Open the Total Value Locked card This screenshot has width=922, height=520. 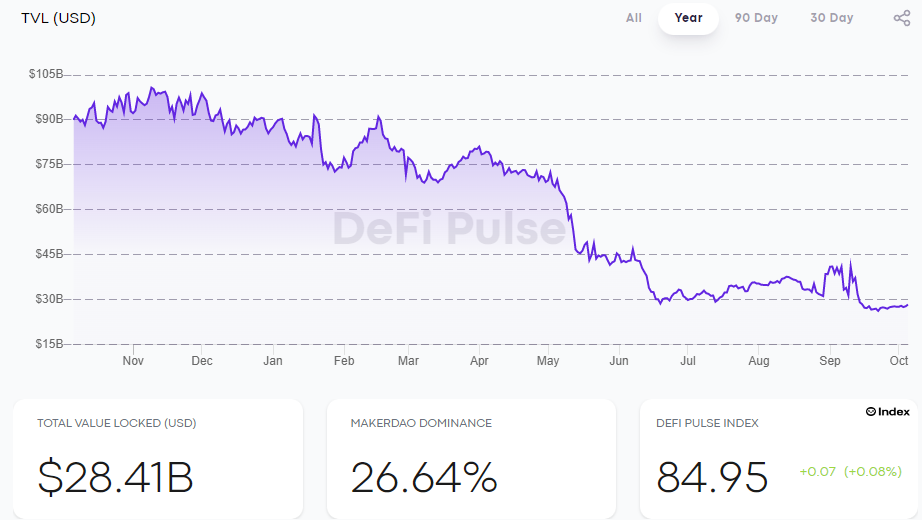click(157, 458)
